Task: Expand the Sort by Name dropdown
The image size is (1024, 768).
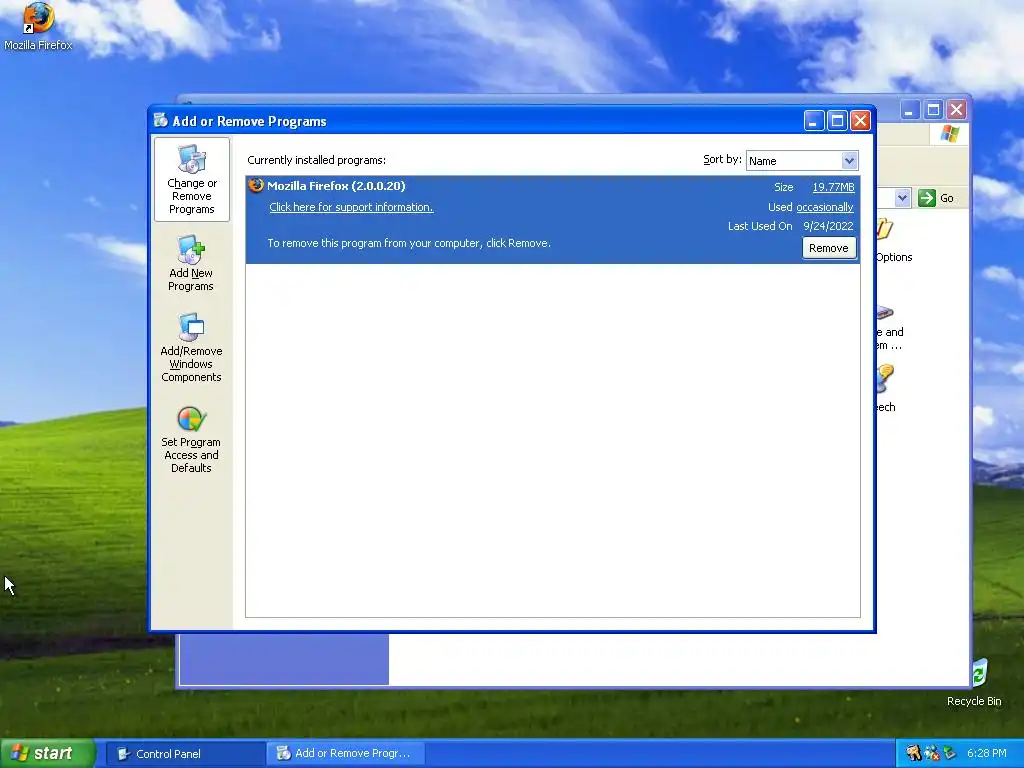Action: click(x=848, y=161)
